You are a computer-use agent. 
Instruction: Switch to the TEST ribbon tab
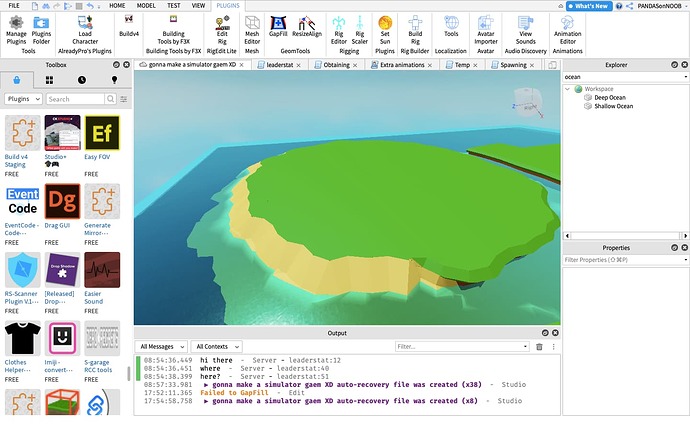(x=173, y=6)
